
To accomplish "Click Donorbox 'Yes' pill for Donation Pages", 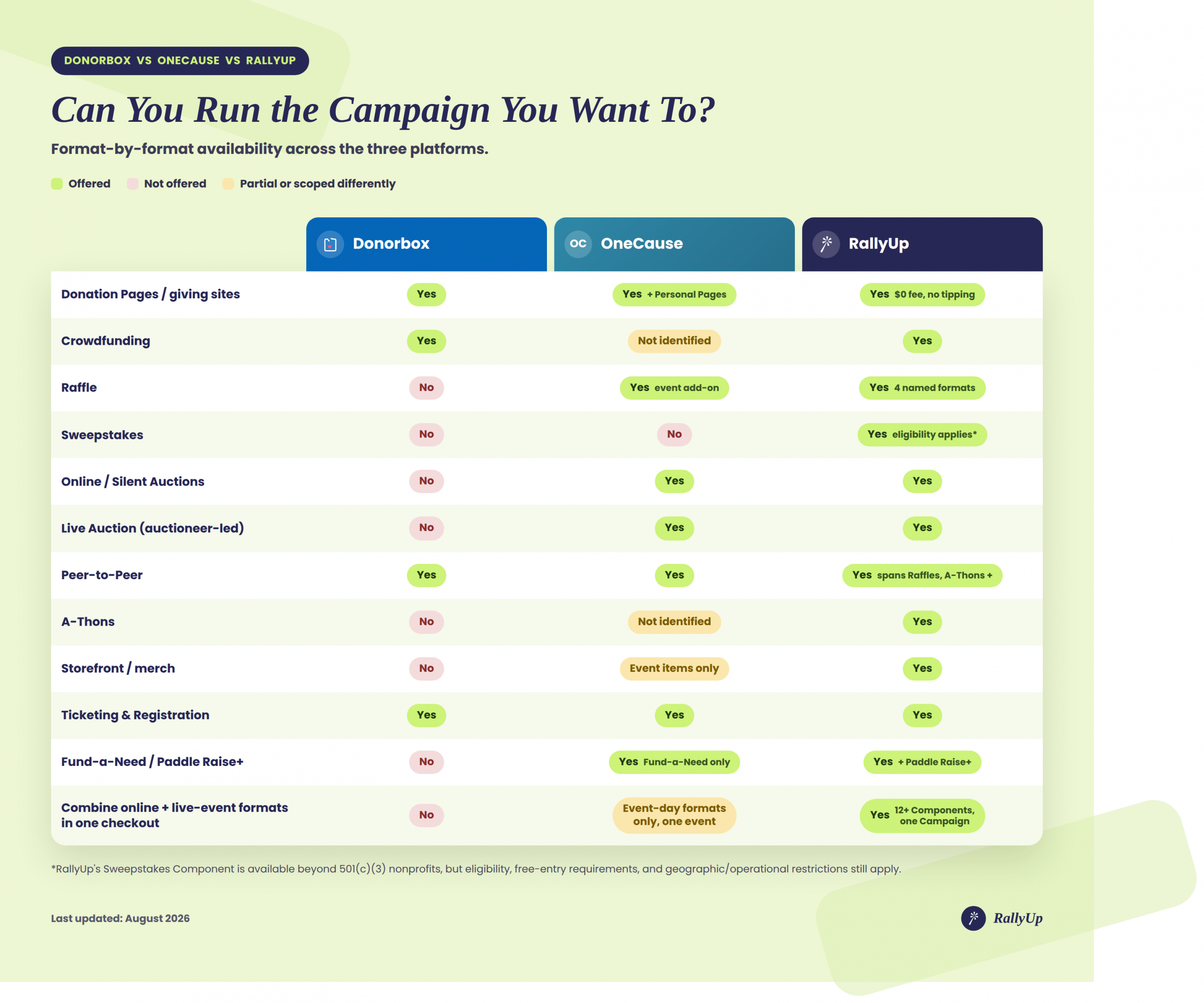I will point(427,295).
